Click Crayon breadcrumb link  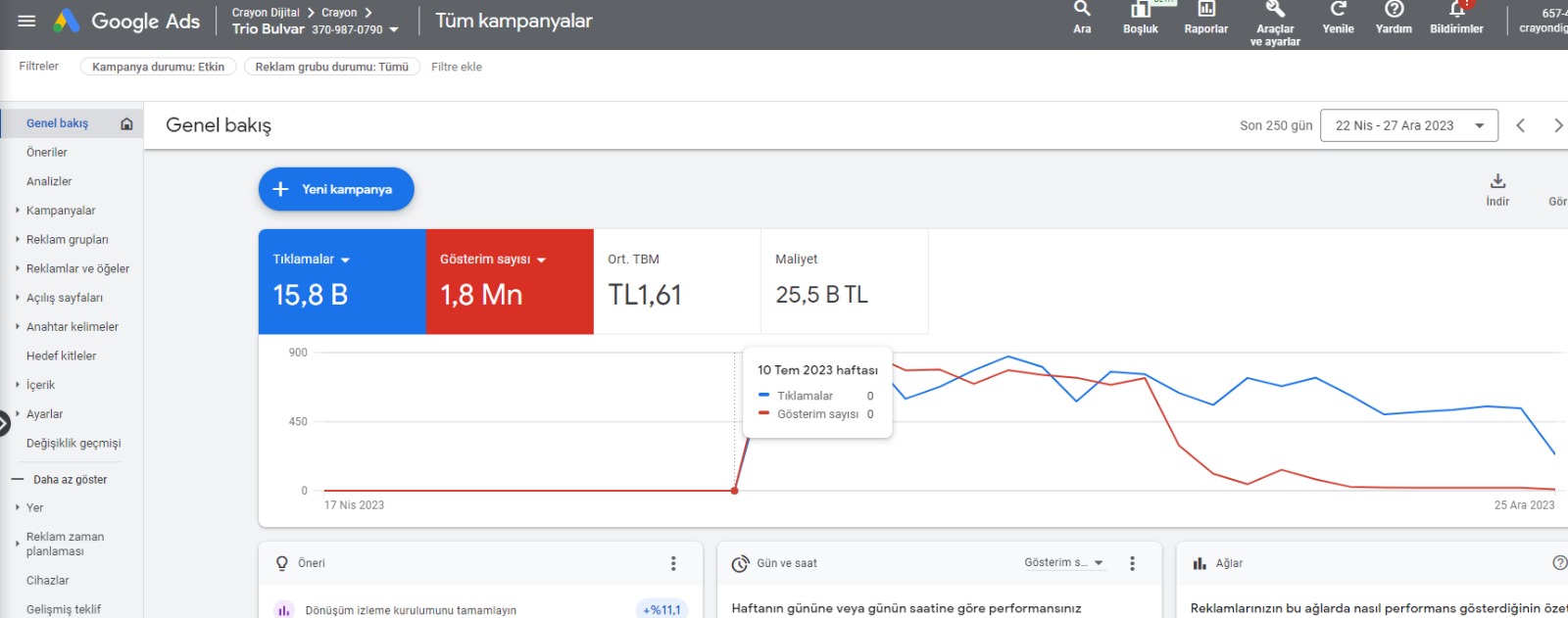coord(339,13)
